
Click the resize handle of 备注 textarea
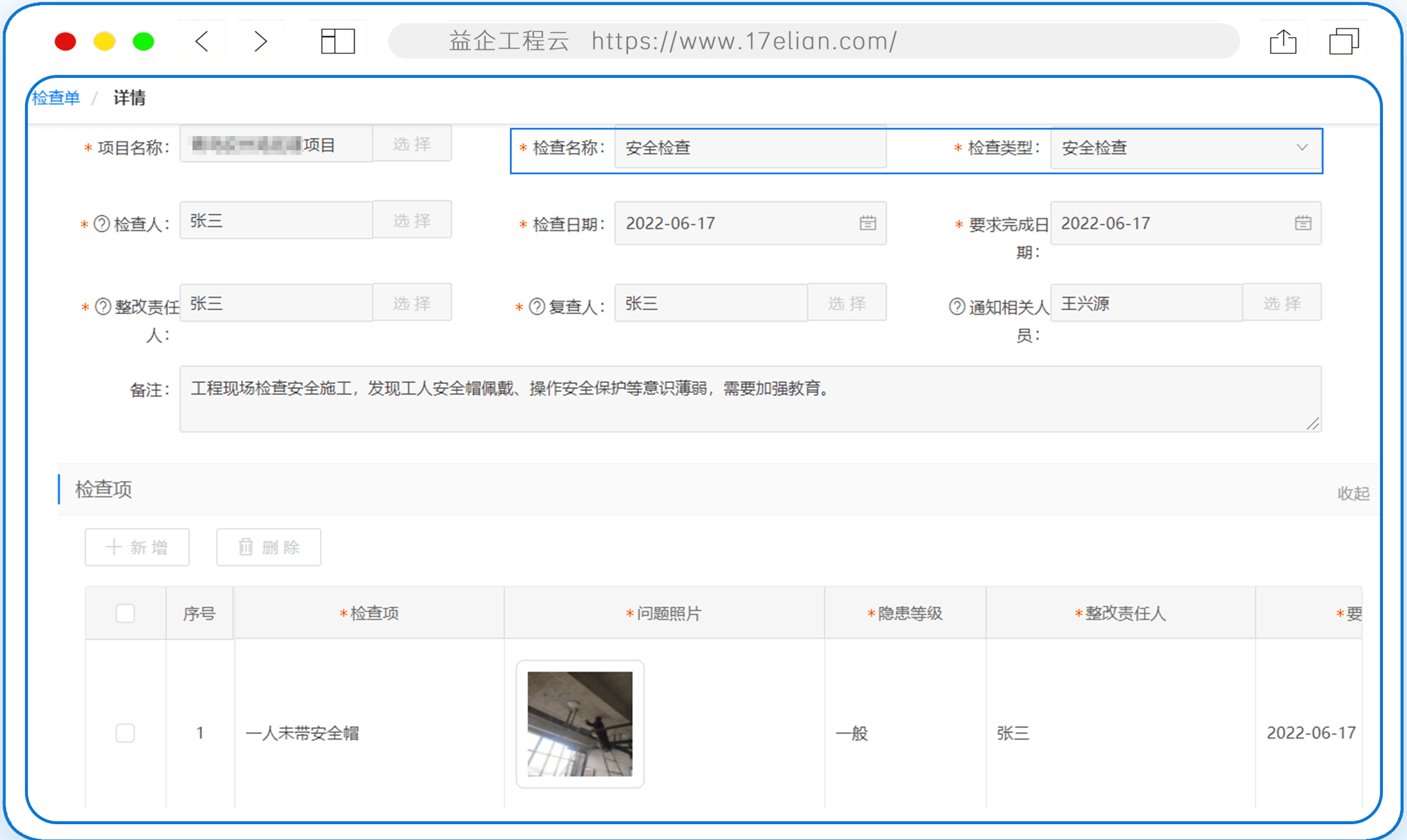point(1313,424)
